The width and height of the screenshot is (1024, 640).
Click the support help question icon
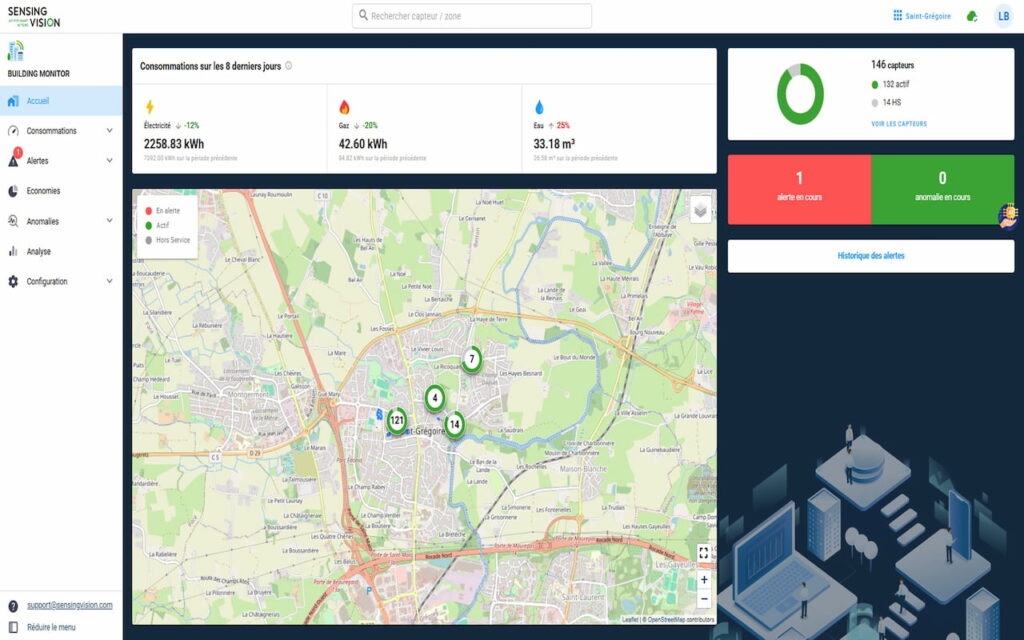click(x=13, y=606)
